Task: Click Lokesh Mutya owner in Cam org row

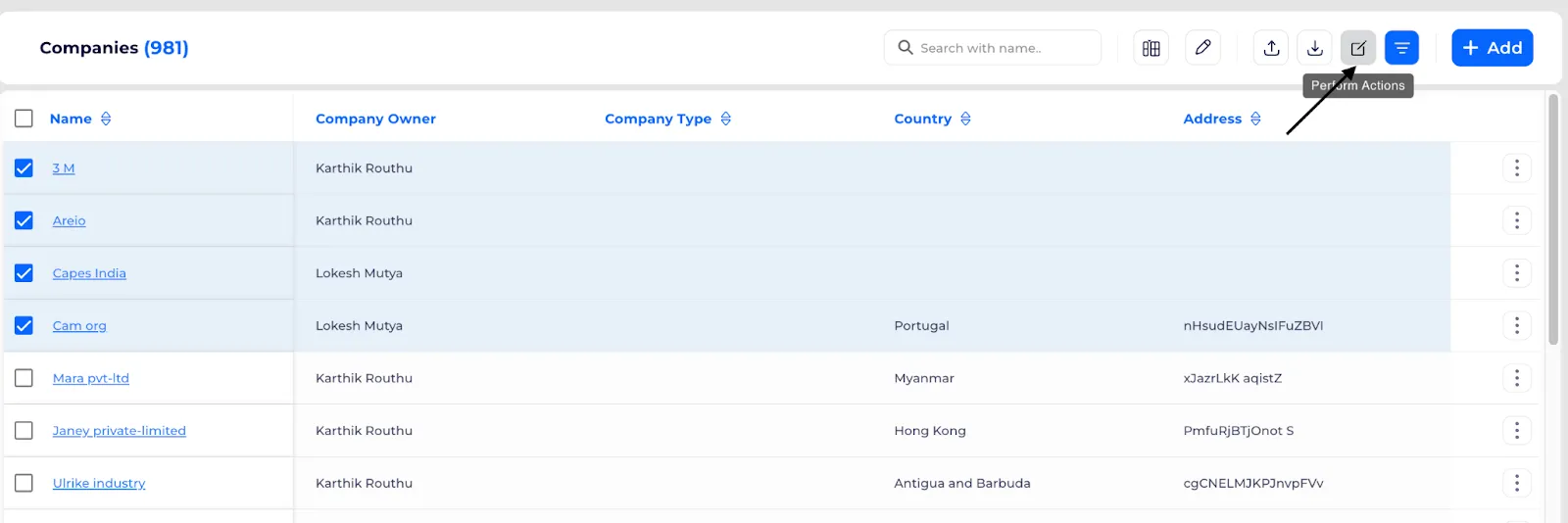Action: pyautogui.click(x=359, y=325)
